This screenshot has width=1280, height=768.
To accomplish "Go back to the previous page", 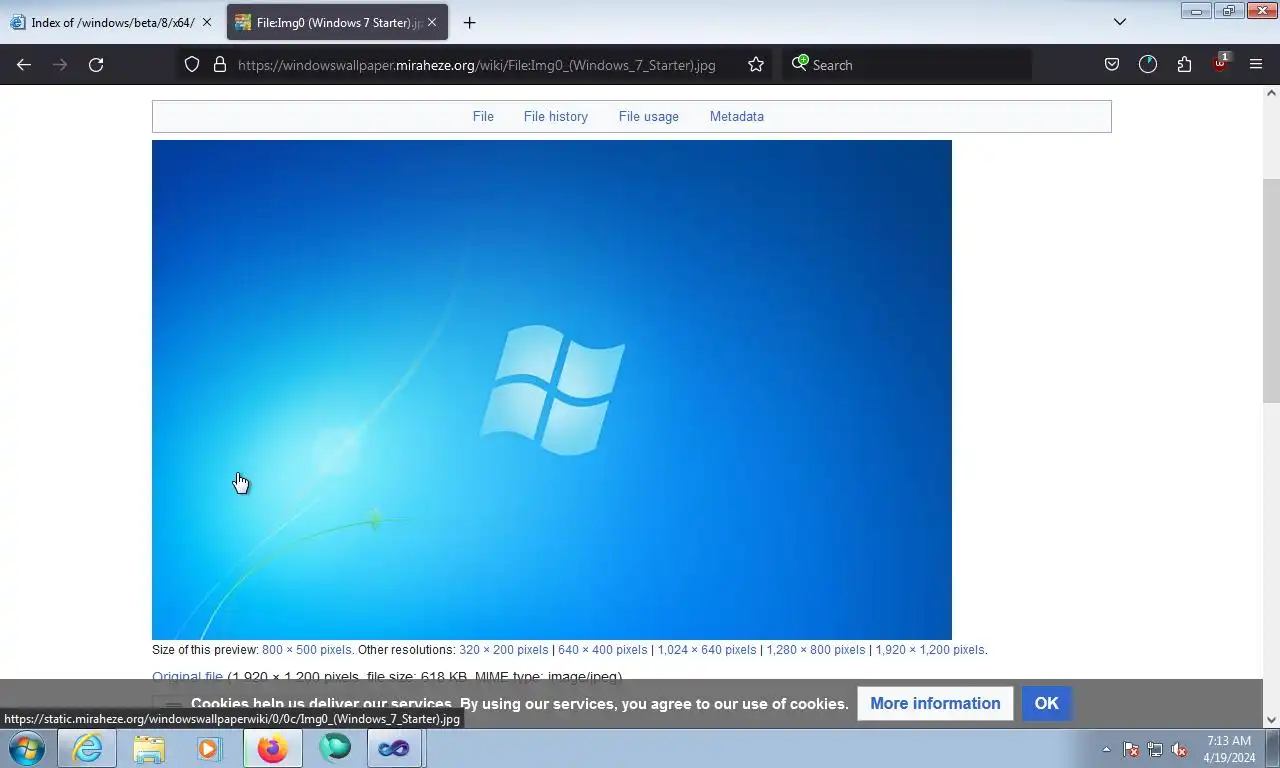I will click(24, 65).
